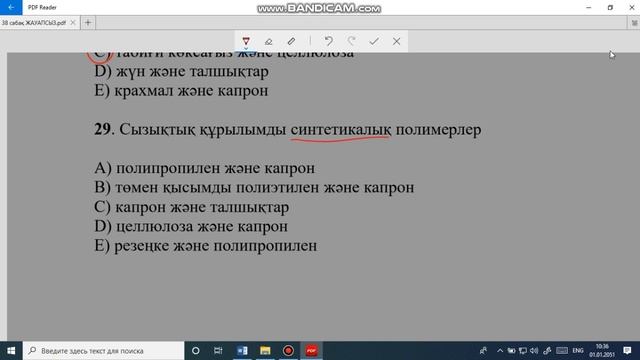Select the red pen ink tool

pyautogui.click(x=246, y=41)
